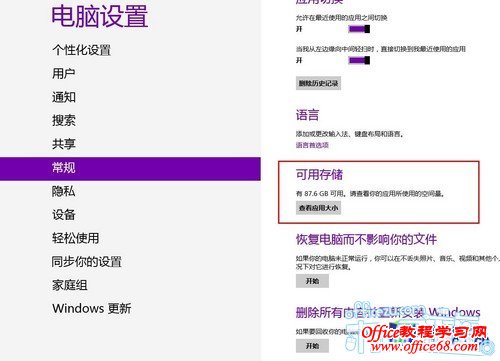The height and width of the screenshot is (361, 500).
Task: Toggle the left-edge swipe app switching switch
Action: (x=359, y=60)
